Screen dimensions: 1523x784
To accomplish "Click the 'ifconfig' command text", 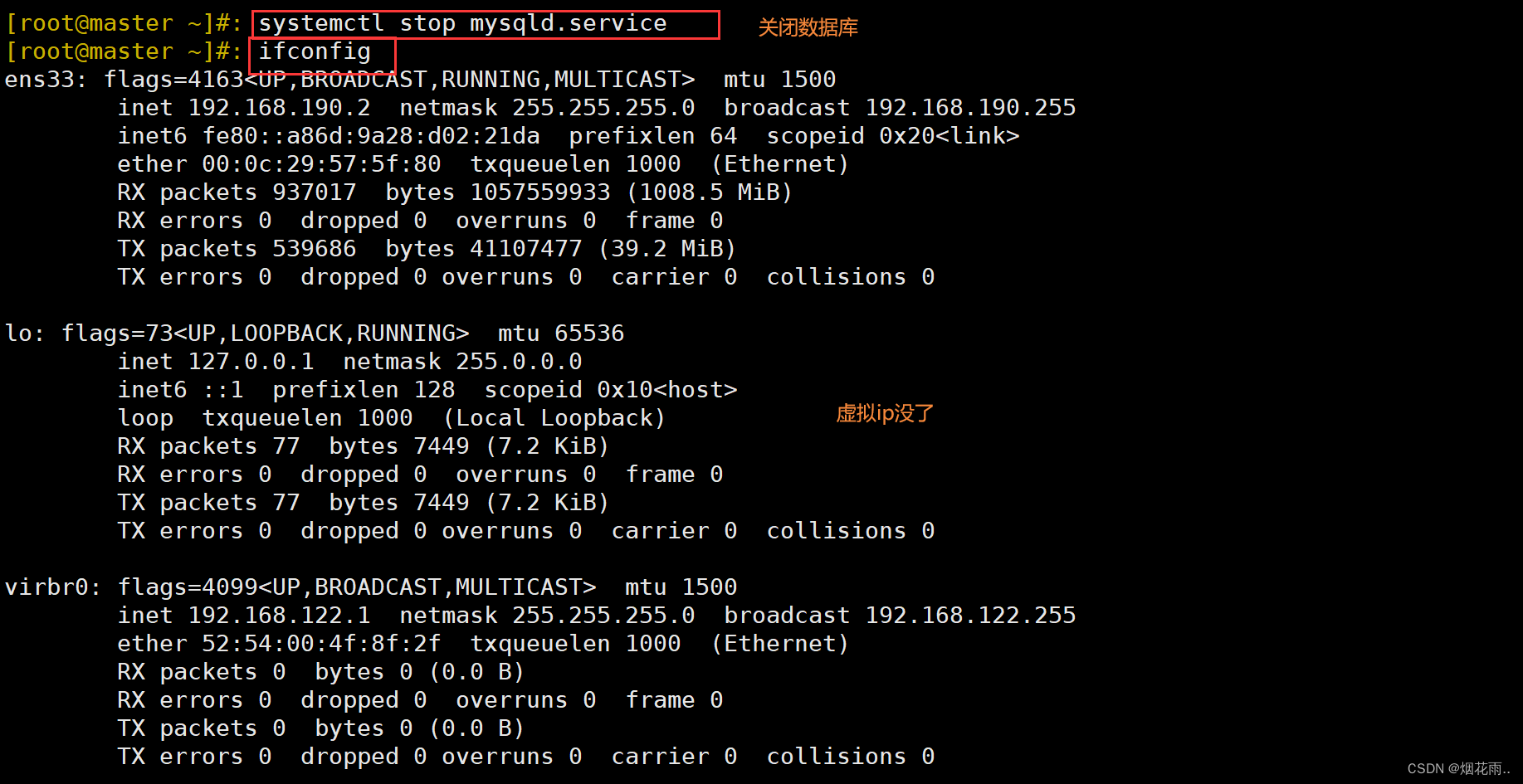I will (315, 52).
